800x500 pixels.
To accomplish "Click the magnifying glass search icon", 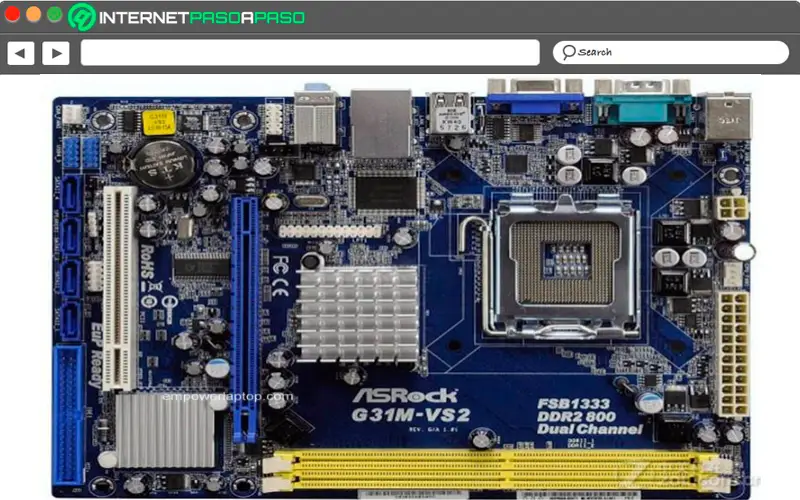I will [568, 52].
